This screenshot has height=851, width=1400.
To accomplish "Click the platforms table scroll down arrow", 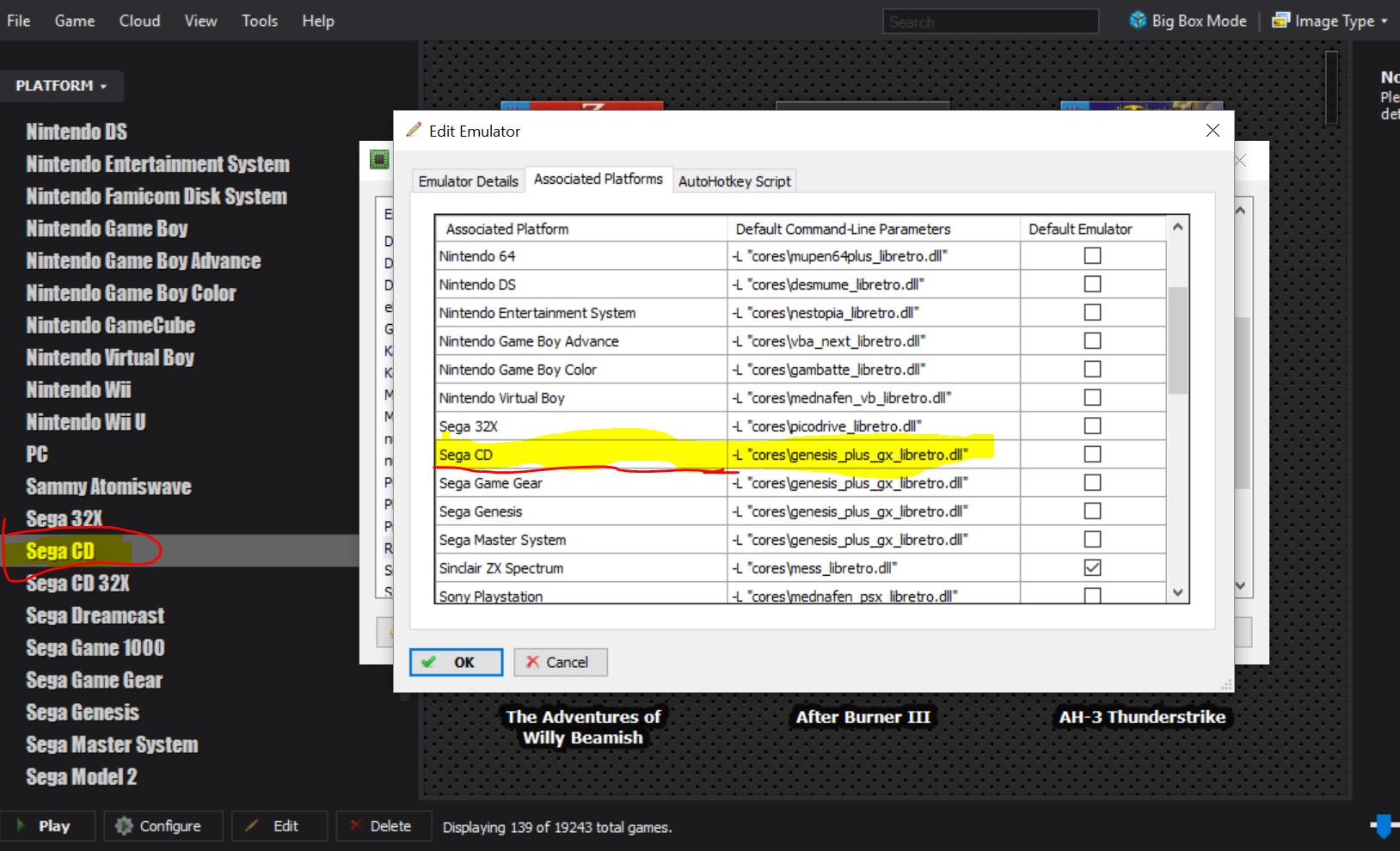I will click(x=1178, y=592).
